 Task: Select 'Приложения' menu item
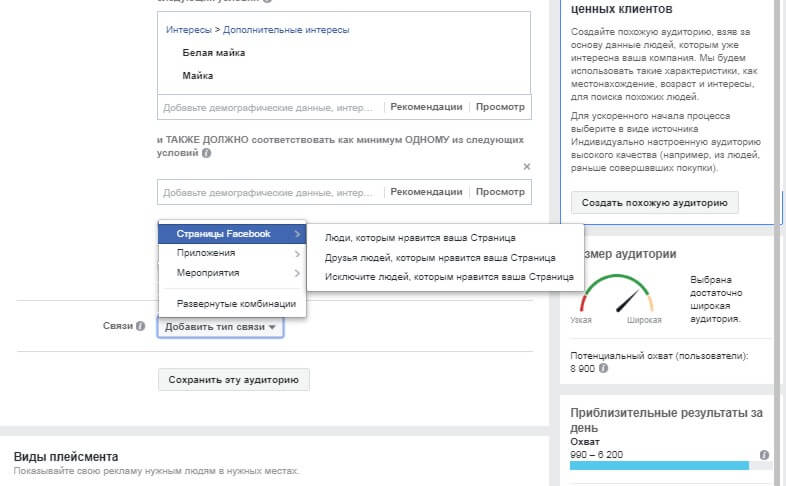tap(232, 253)
